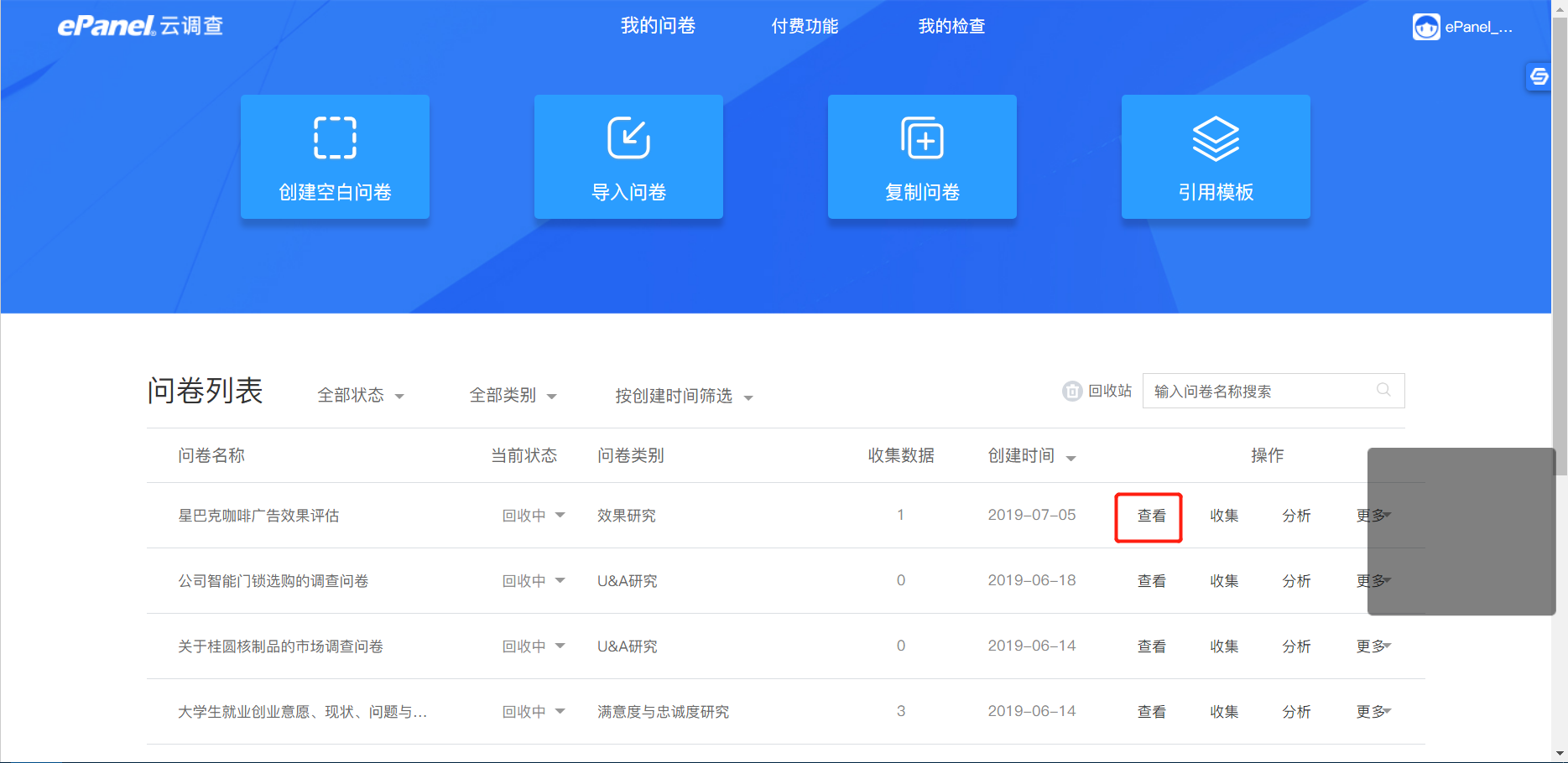The width and height of the screenshot is (1568, 763).
Task: Open 付费功能 in top navigation
Action: 805,26
